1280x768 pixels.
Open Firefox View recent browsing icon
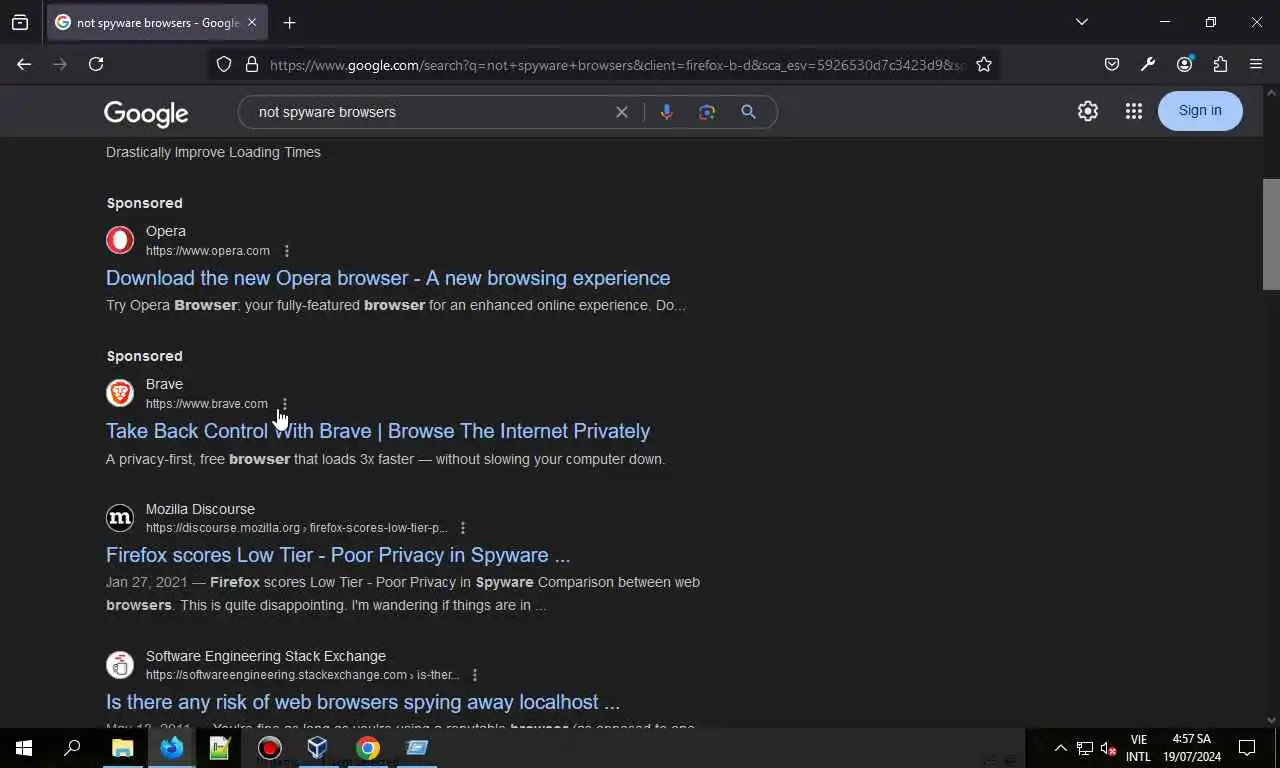click(x=20, y=22)
